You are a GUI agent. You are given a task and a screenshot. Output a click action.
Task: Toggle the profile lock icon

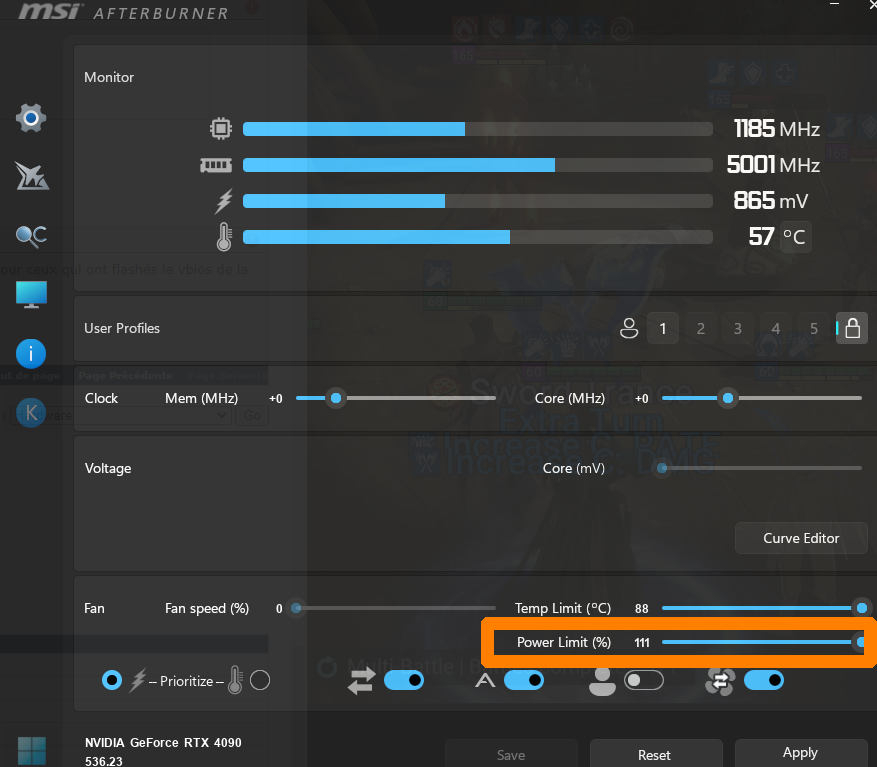(852, 328)
